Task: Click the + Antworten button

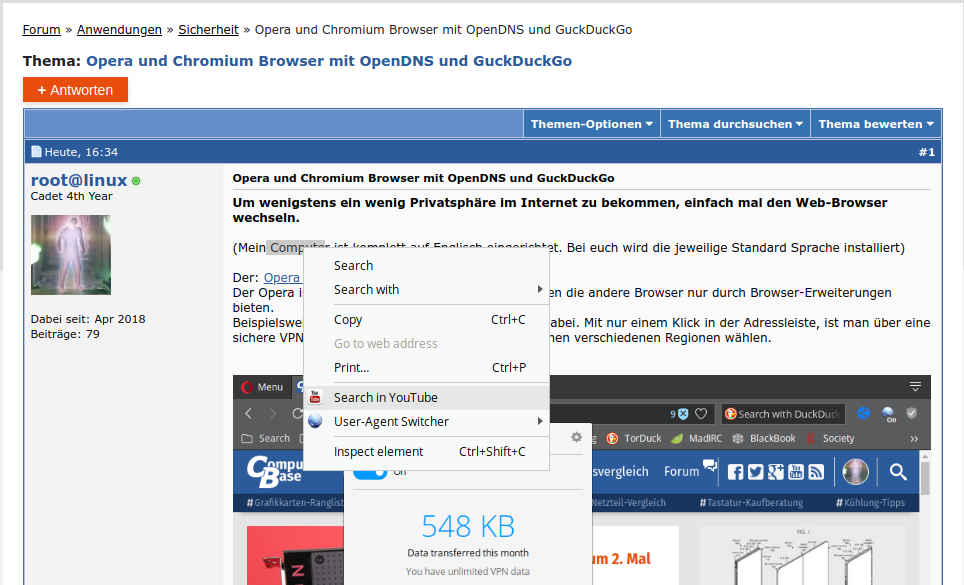Action: [75, 90]
